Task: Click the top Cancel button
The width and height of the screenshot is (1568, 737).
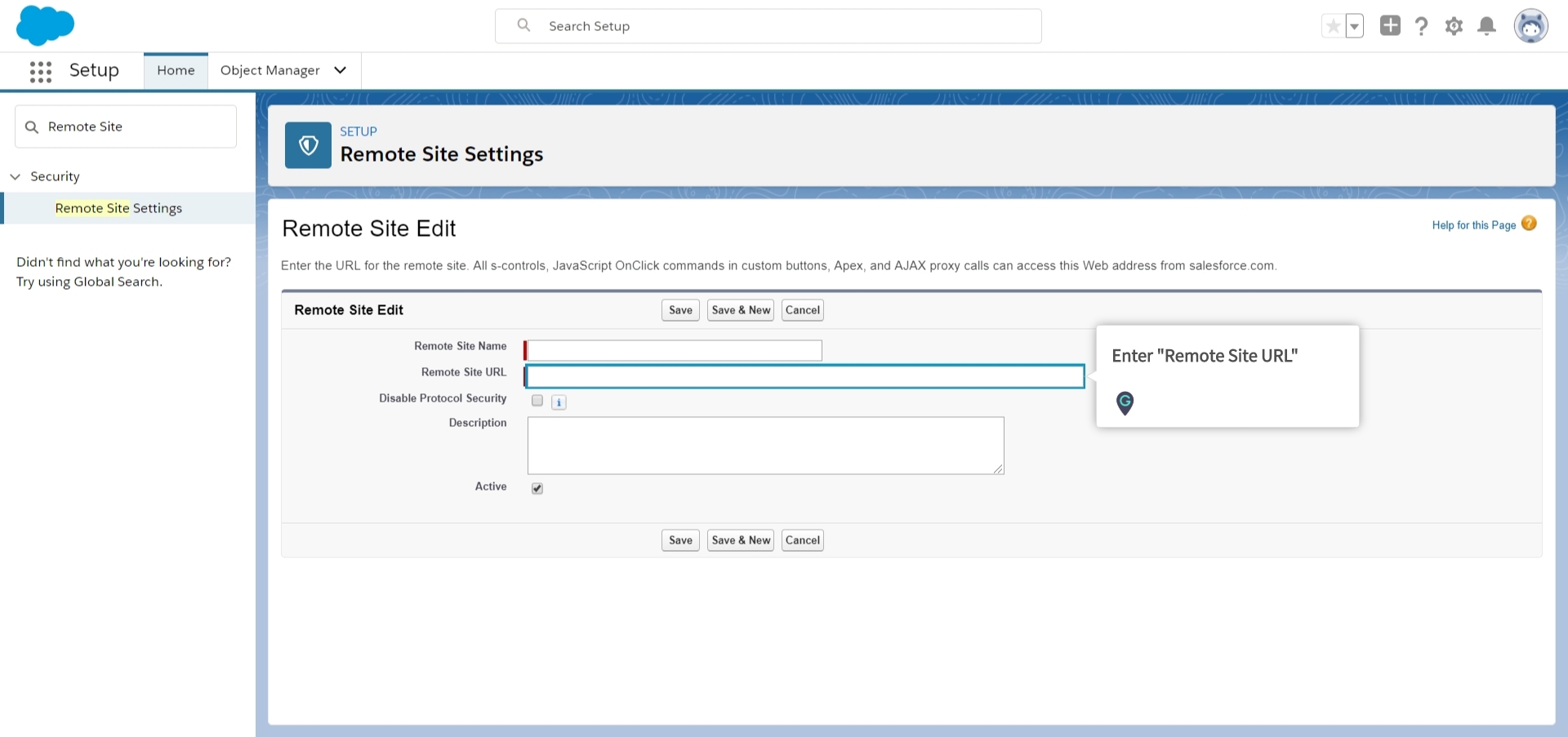Action: 803,310
